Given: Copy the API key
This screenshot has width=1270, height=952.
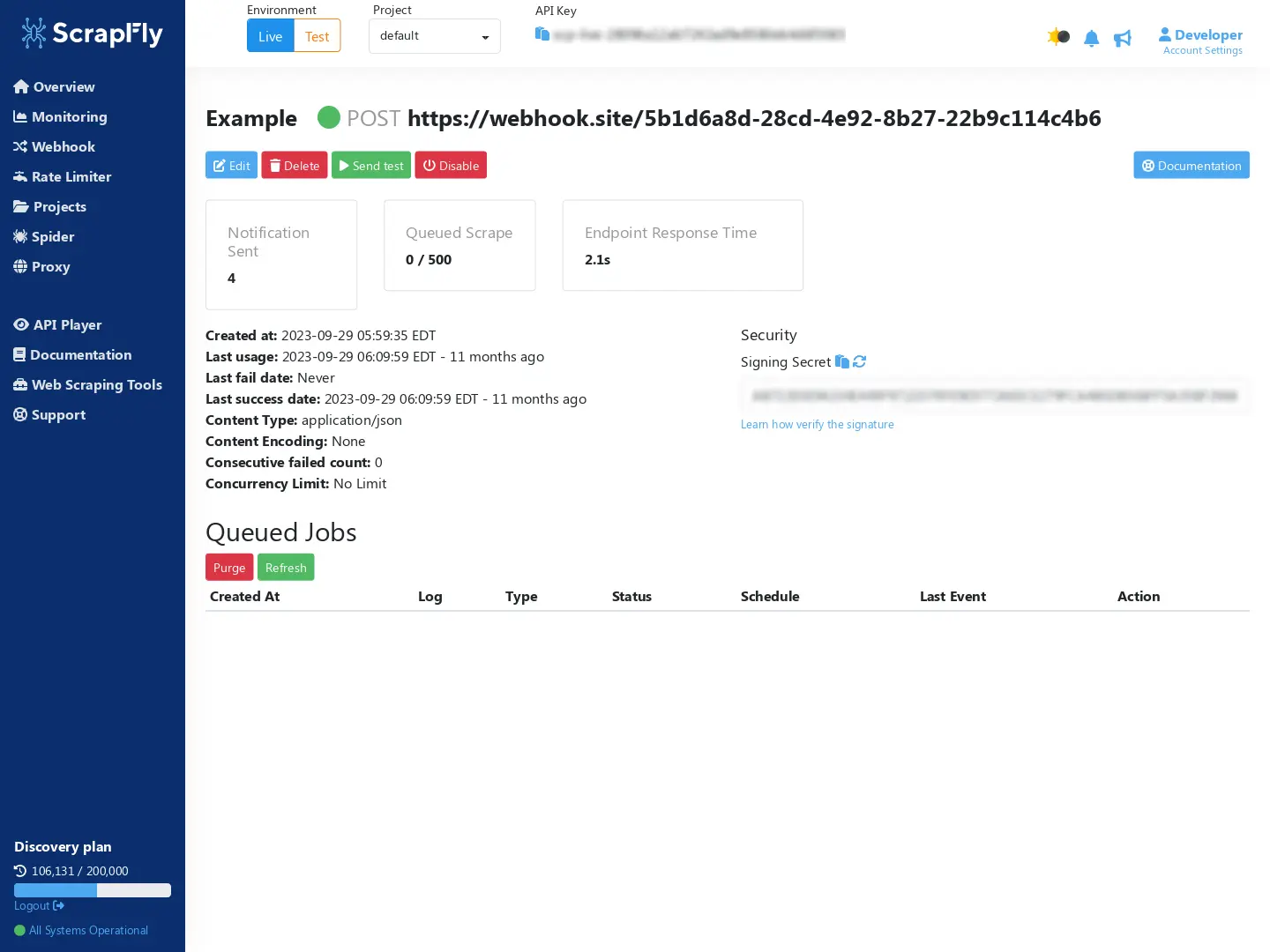Looking at the screenshot, I should coord(542,33).
